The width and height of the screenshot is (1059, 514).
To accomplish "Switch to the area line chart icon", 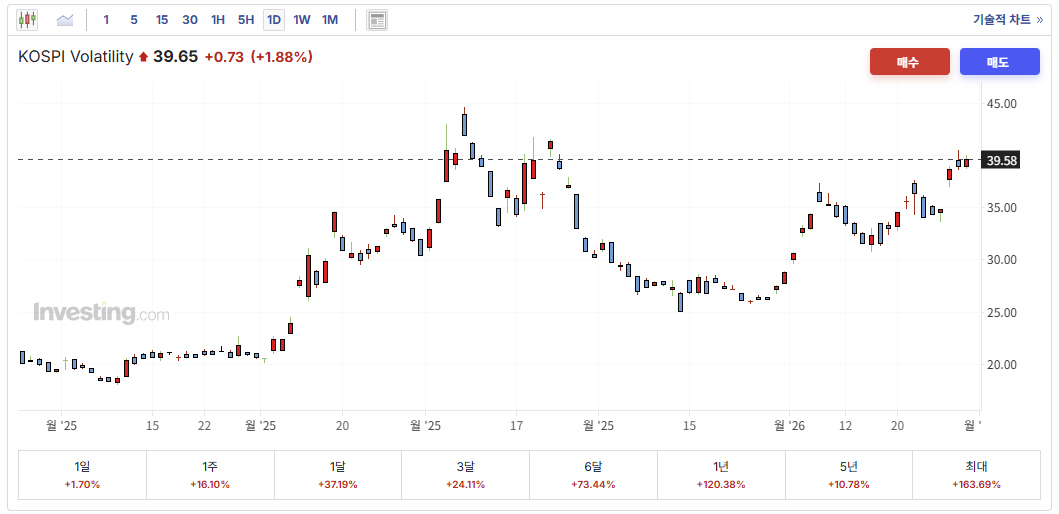I will point(65,20).
